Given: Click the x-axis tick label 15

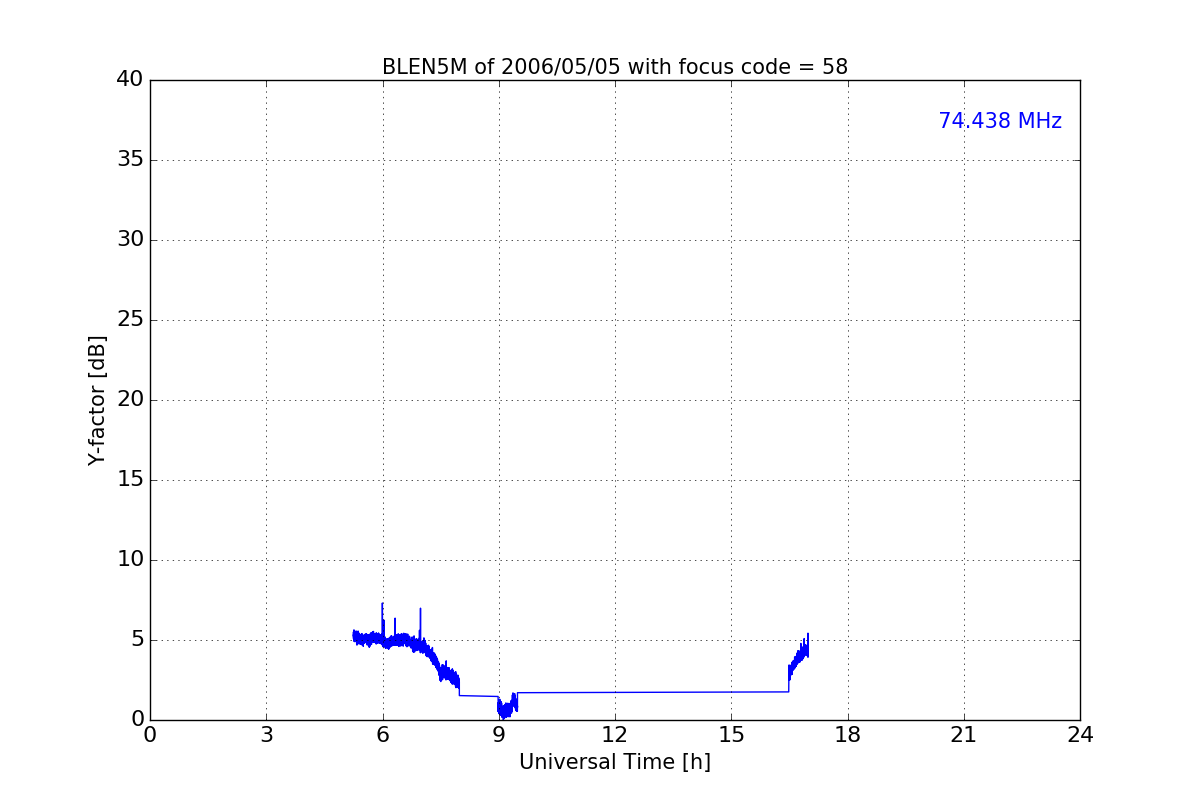Looking at the screenshot, I should [731, 735].
